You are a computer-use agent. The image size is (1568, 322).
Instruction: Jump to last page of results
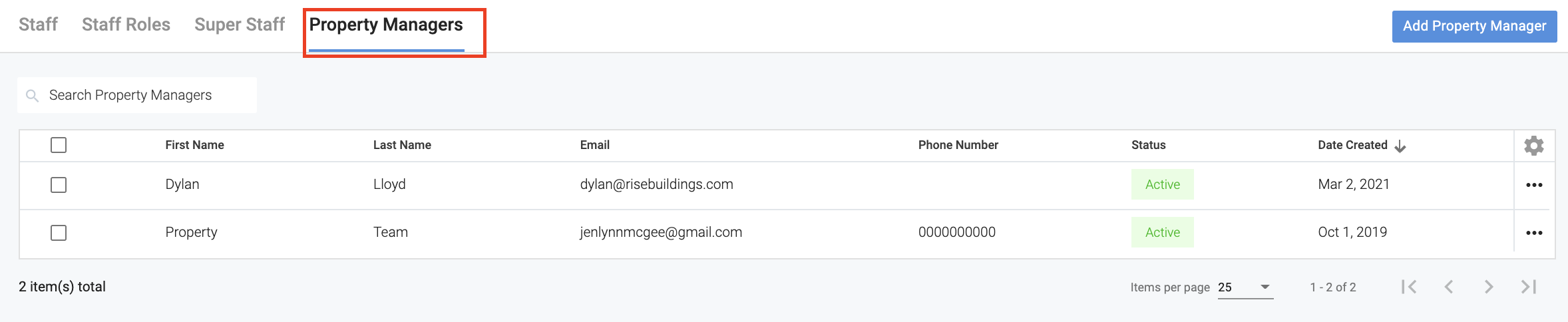pyautogui.click(x=1529, y=287)
